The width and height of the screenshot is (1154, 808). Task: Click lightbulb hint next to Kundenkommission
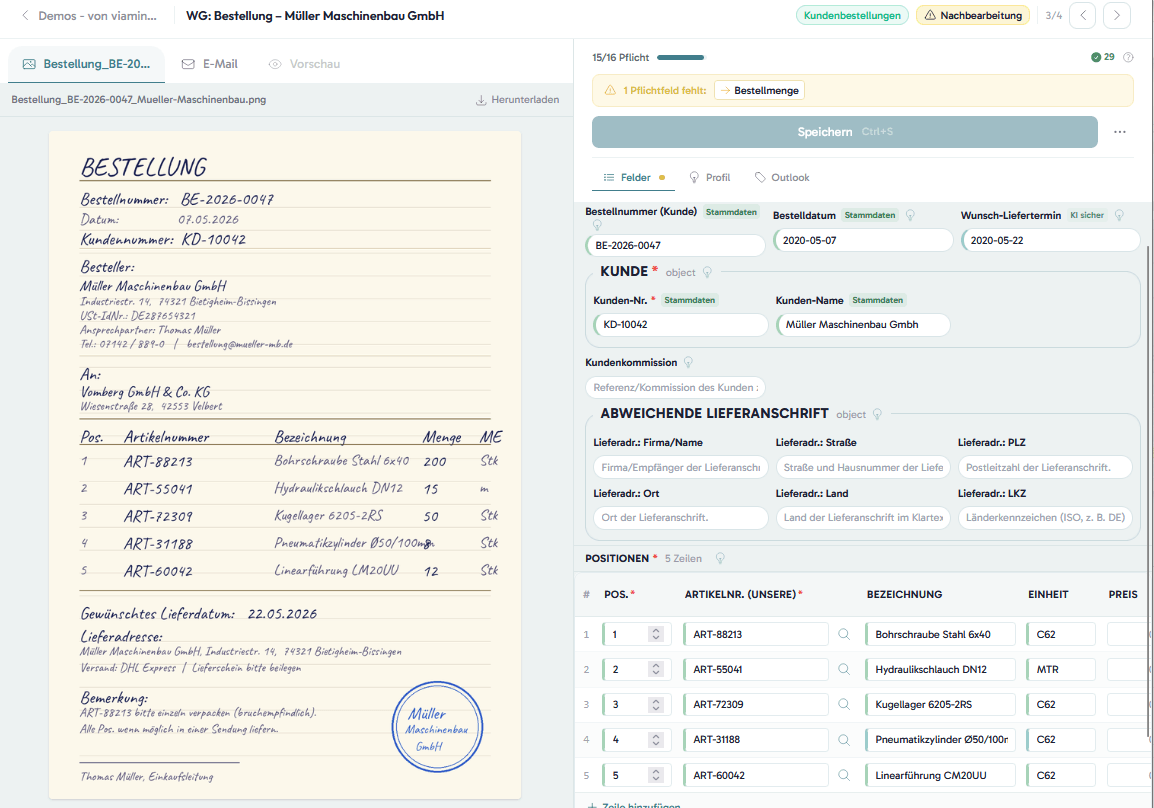click(688, 362)
